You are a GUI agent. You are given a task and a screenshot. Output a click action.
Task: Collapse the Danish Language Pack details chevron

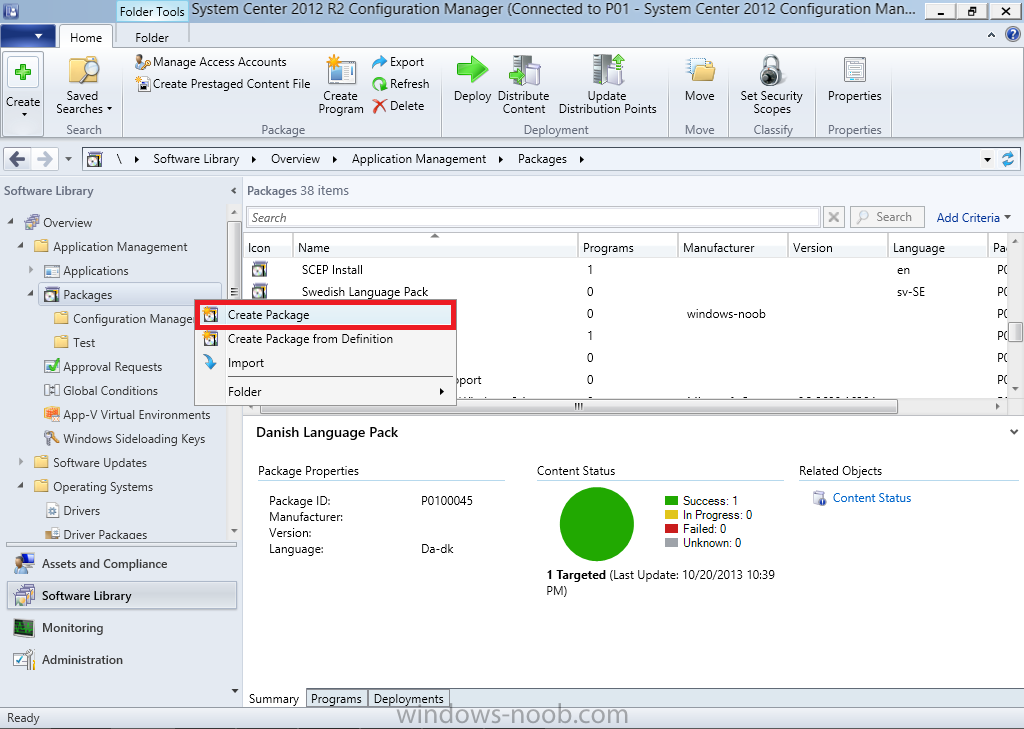pos(1014,432)
